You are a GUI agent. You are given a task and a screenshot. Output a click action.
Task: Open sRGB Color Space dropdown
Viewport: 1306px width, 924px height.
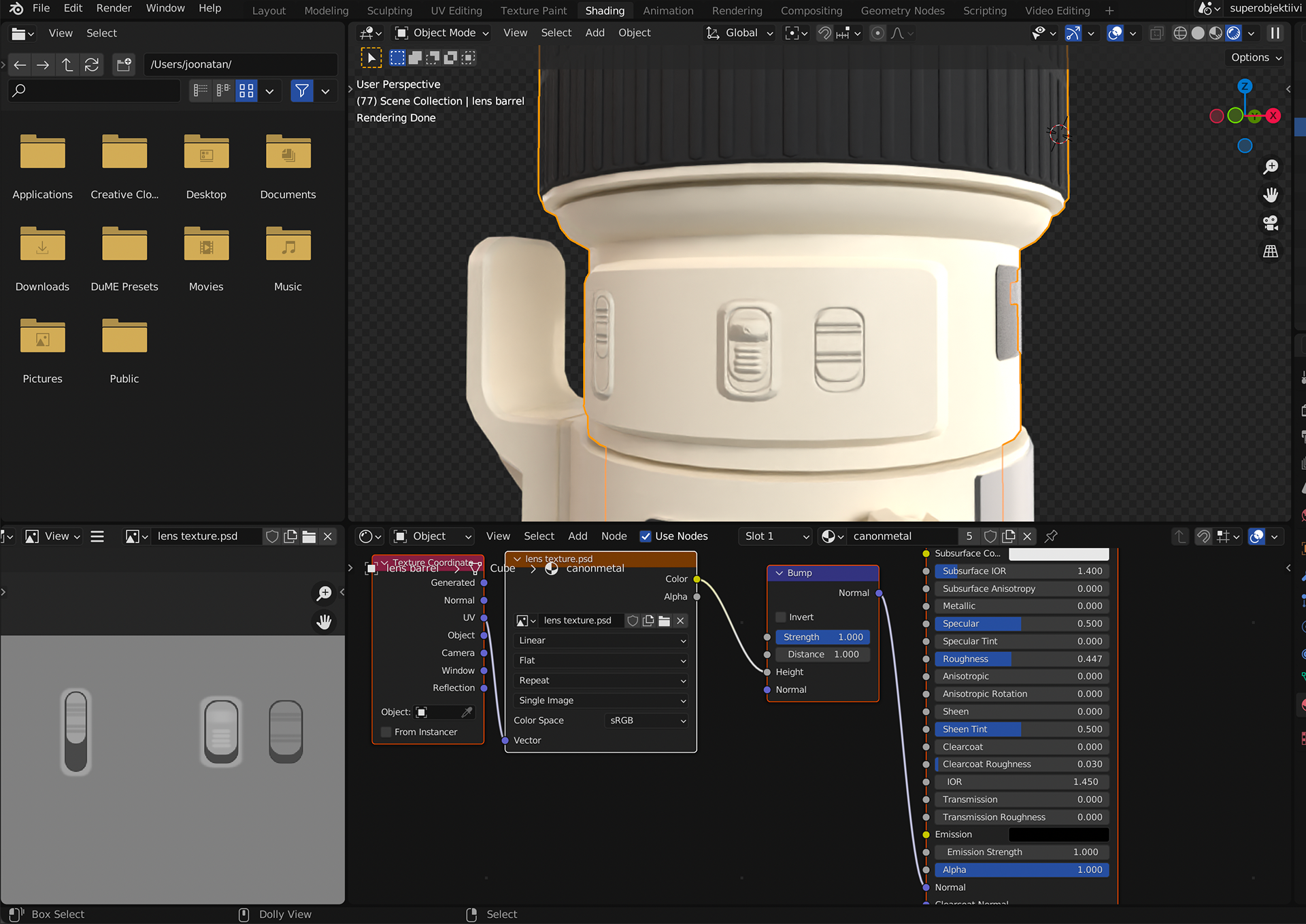646,721
